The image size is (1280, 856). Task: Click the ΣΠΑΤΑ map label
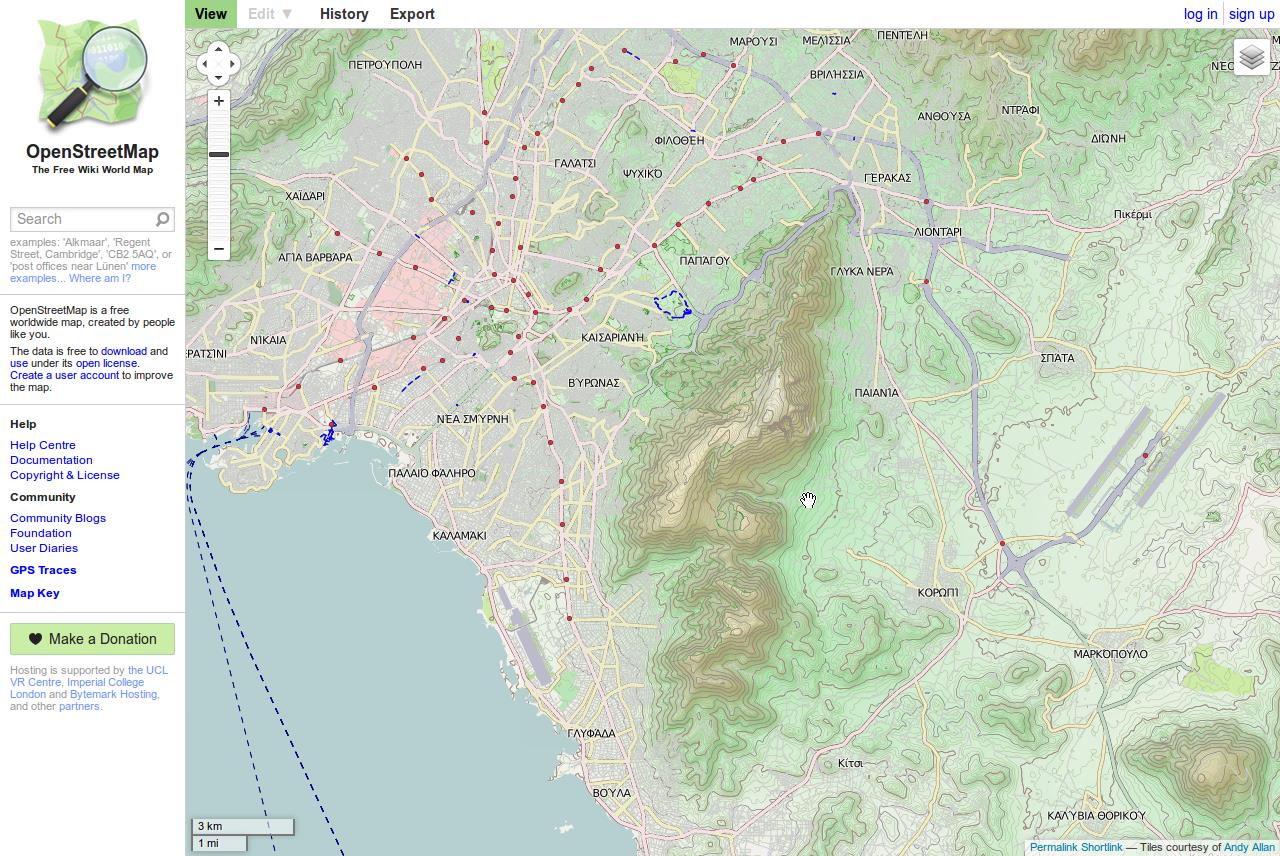[1057, 358]
